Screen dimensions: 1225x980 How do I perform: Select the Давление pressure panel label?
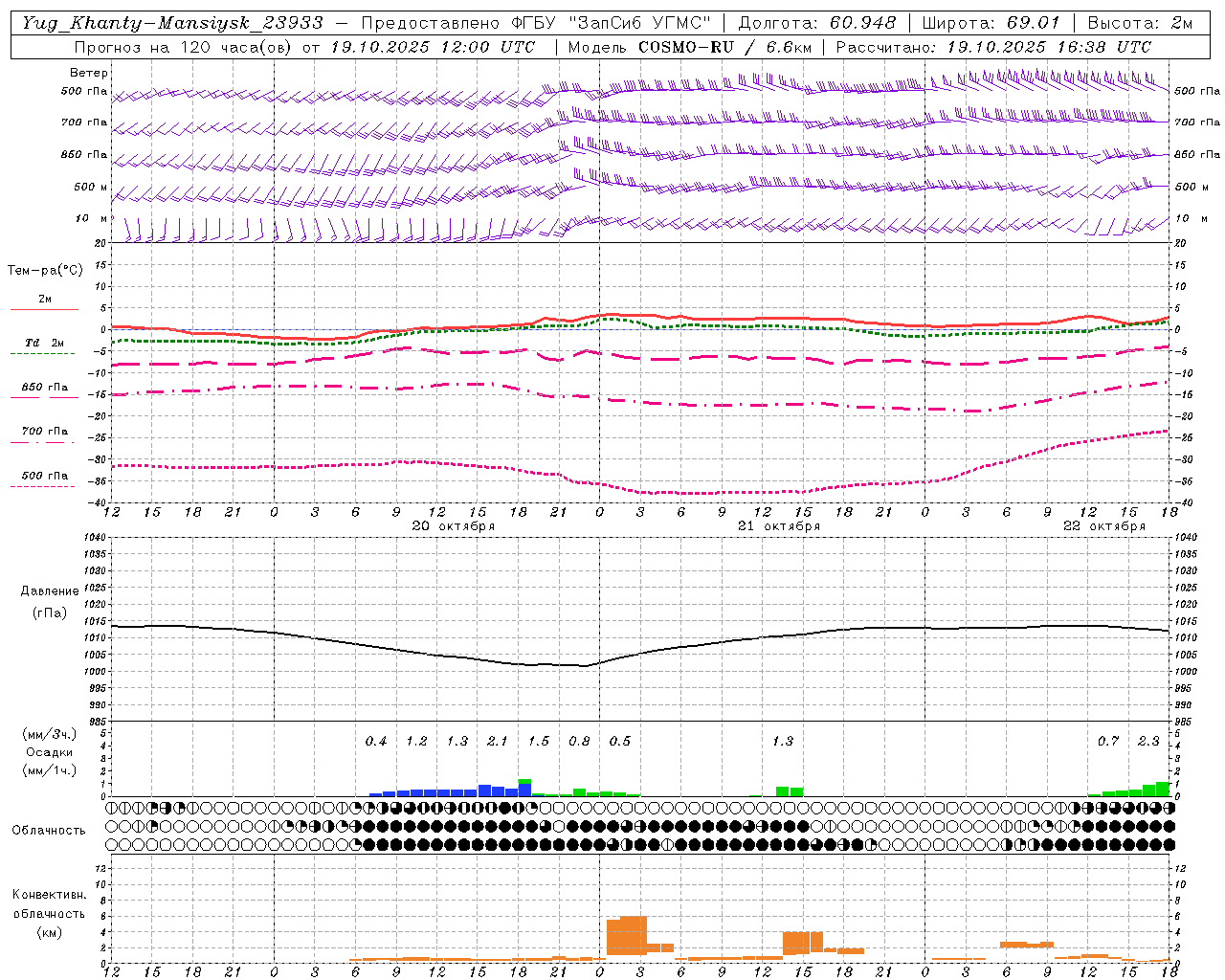click(x=50, y=591)
